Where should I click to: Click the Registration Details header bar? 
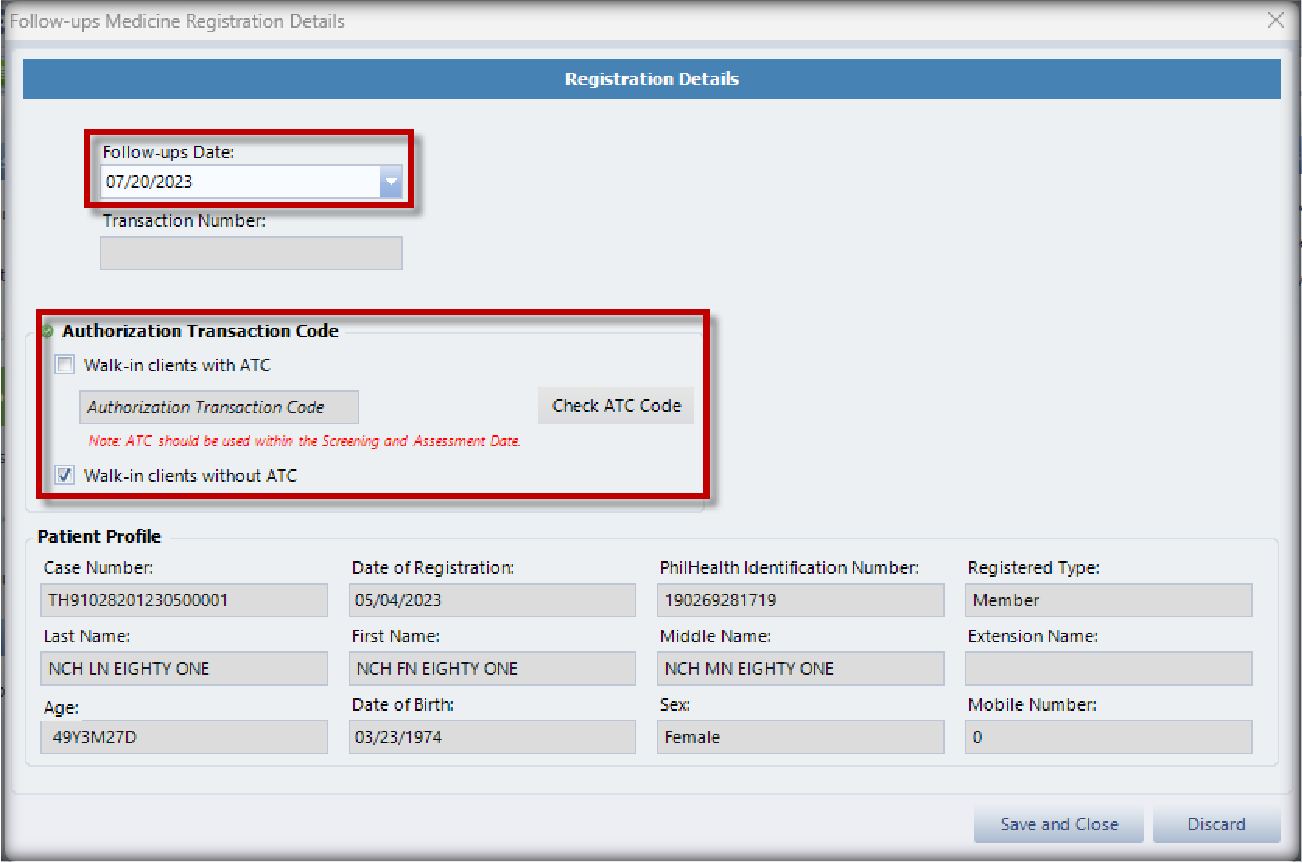click(651, 79)
